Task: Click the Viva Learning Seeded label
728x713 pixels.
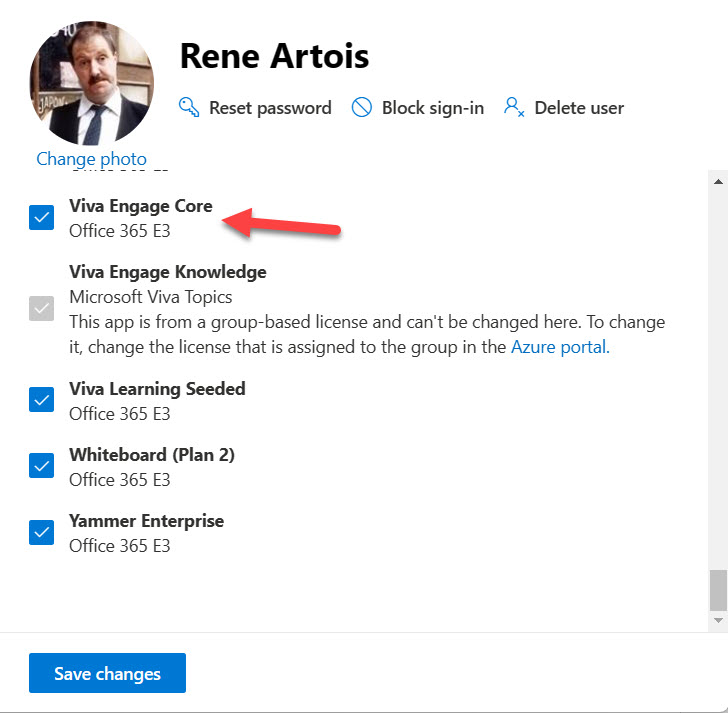Action: tap(157, 389)
